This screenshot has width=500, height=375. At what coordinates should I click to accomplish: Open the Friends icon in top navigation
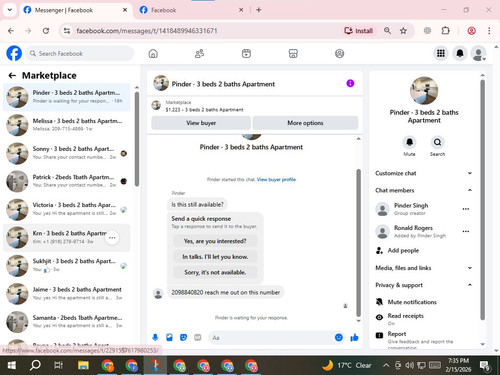199,53
